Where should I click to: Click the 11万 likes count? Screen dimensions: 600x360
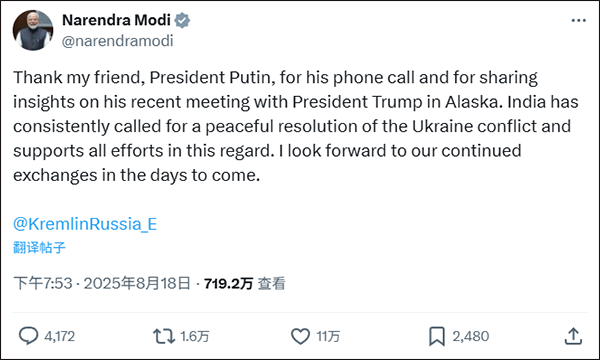point(328,336)
